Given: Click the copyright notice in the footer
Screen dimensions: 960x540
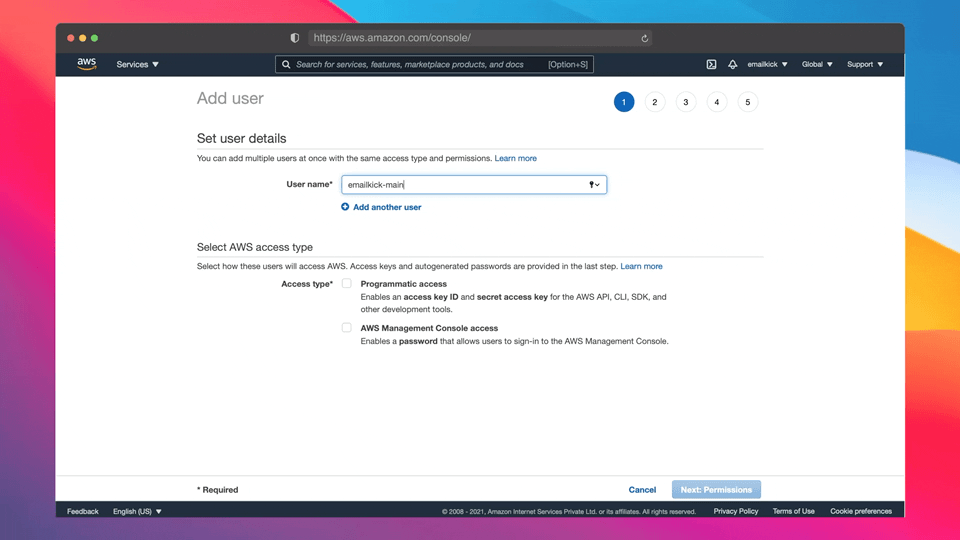Looking at the screenshot, I should [569, 511].
